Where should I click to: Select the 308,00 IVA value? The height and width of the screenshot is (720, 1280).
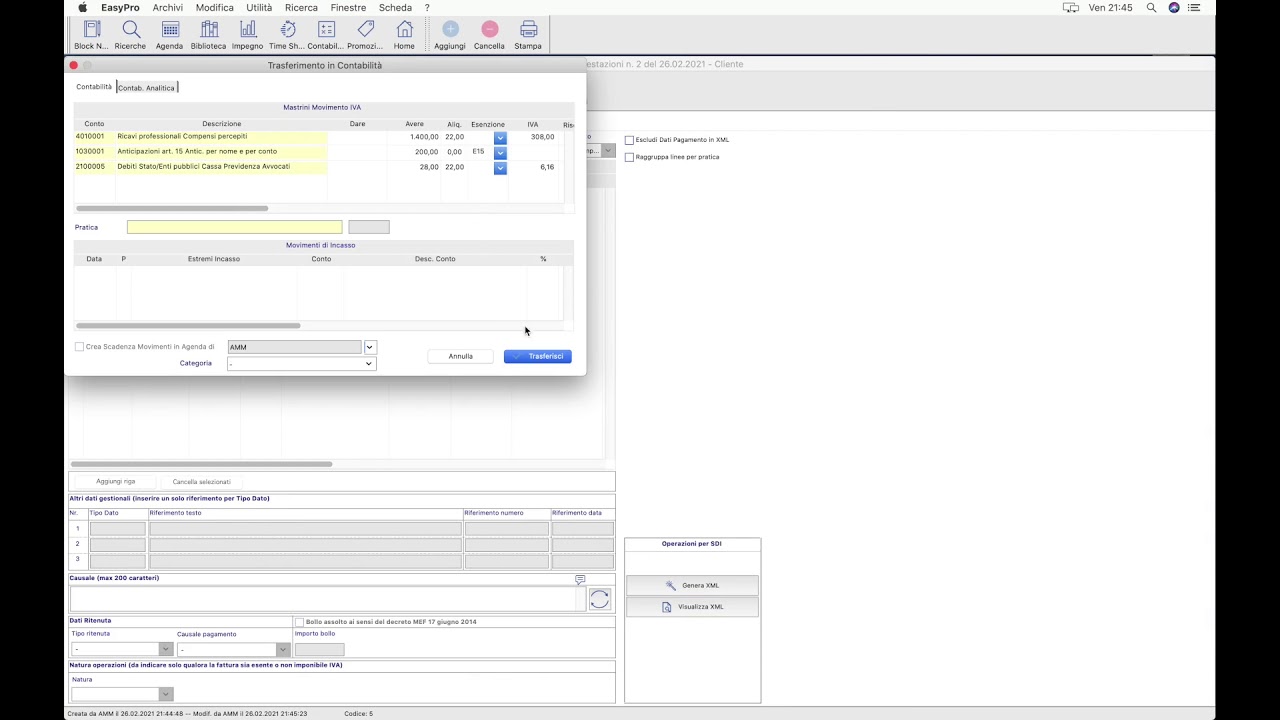click(x=543, y=137)
